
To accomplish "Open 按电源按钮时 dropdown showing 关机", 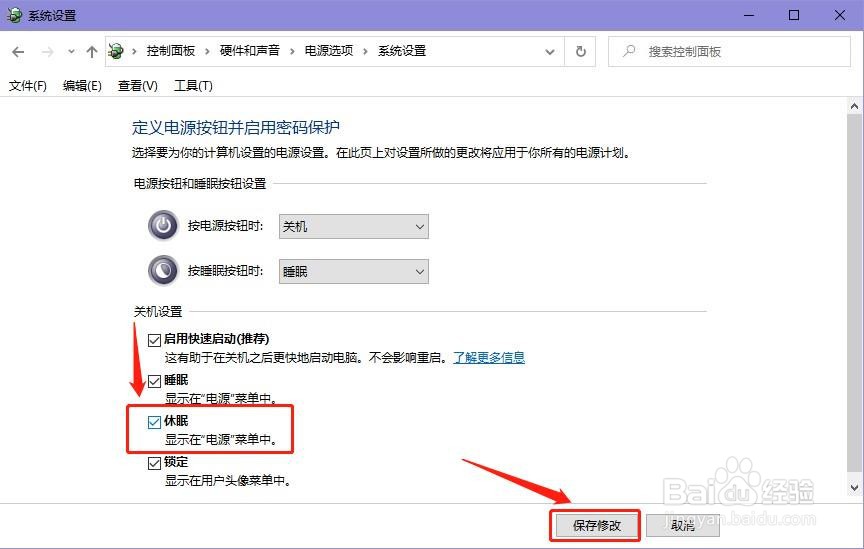I will pyautogui.click(x=354, y=227).
